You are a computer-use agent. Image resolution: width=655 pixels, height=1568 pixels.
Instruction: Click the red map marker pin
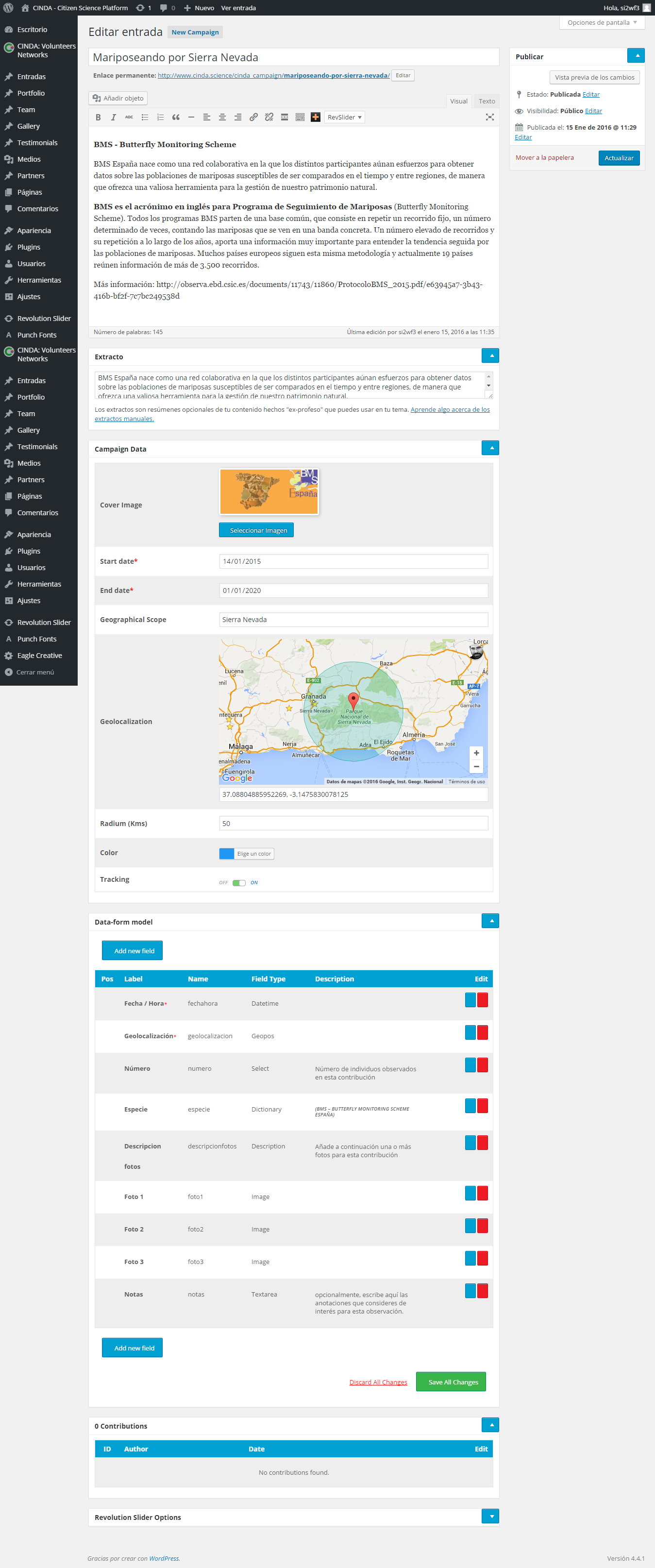pyautogui.click(x=353, y=701)
